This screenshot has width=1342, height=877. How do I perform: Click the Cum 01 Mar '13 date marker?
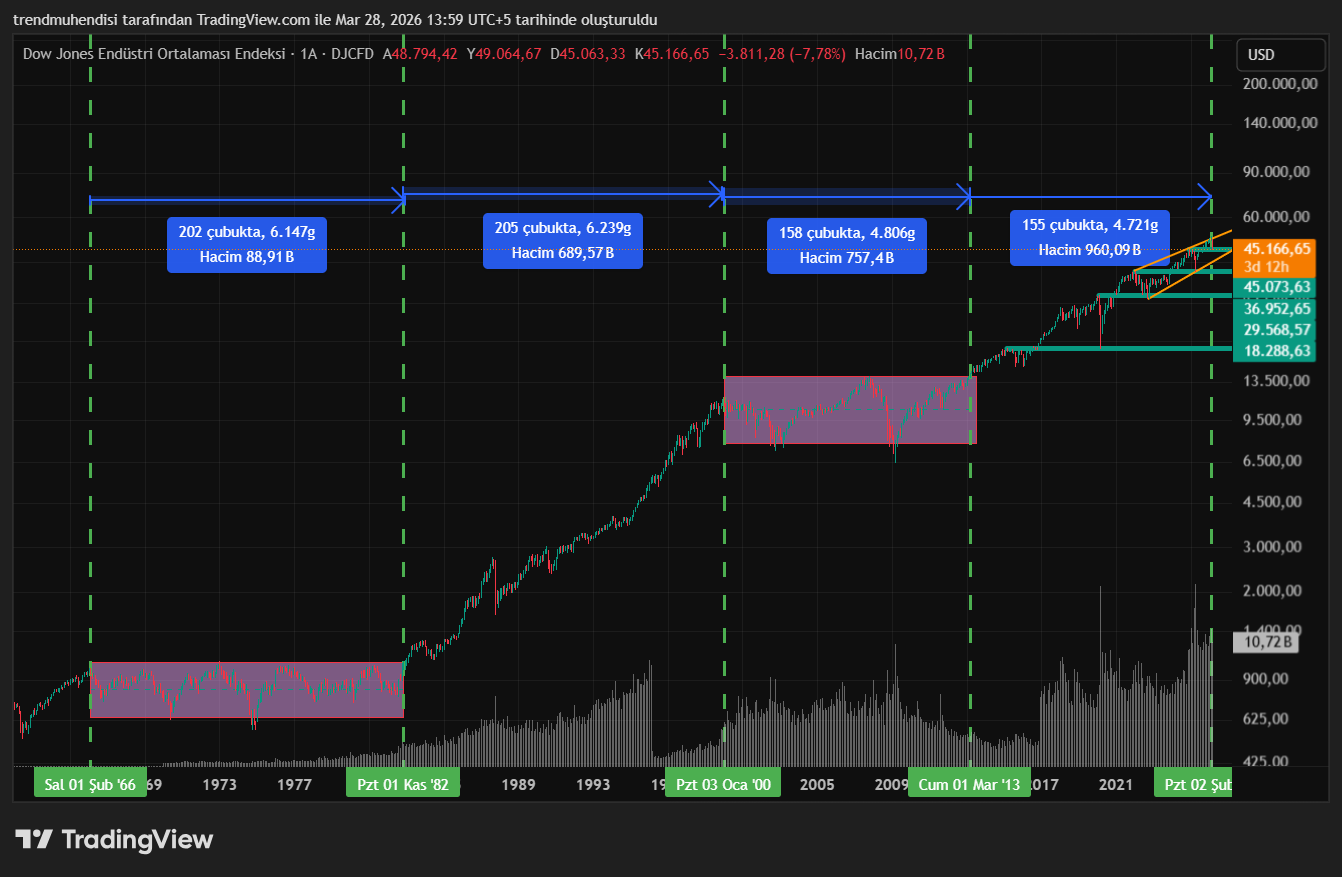[970, 784]
